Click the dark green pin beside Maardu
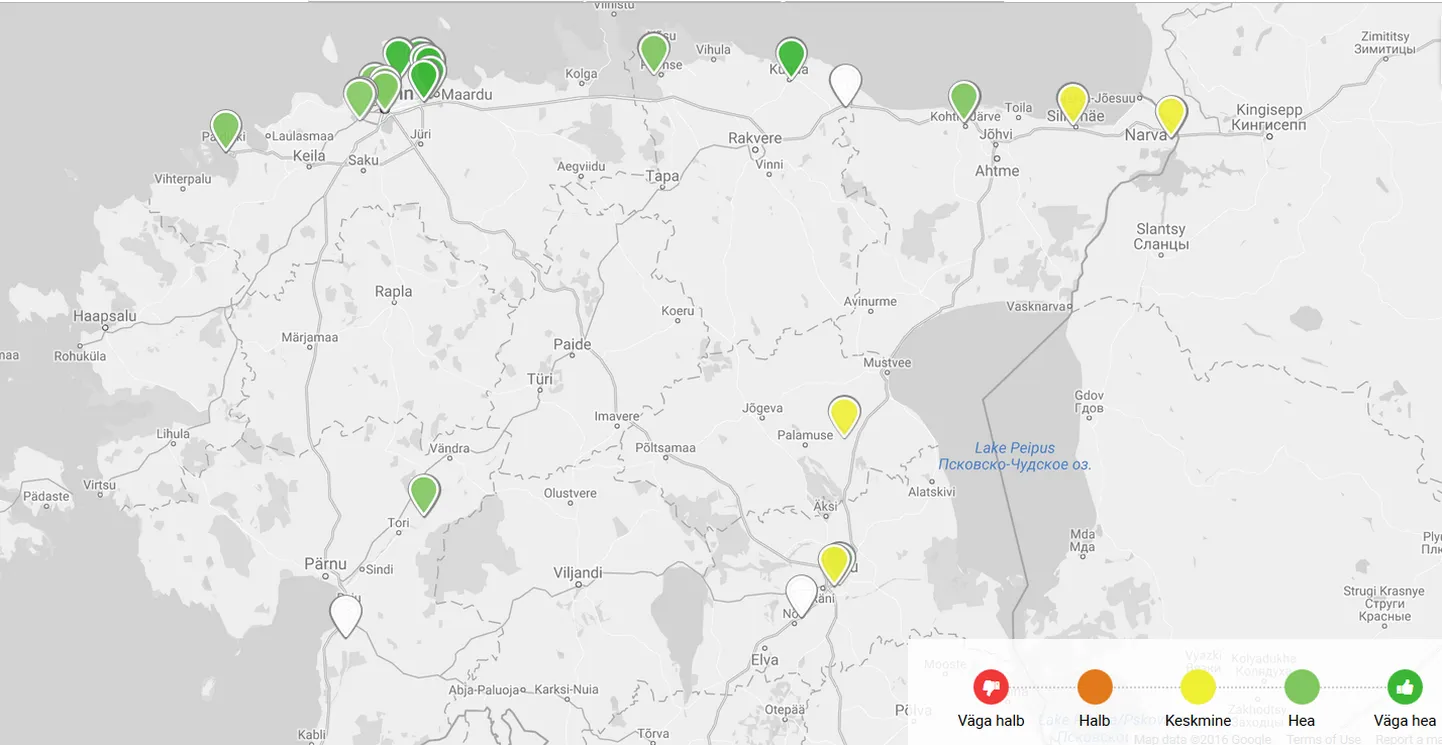This screenshot has width=1442, height=745. [x=424, y=78]
